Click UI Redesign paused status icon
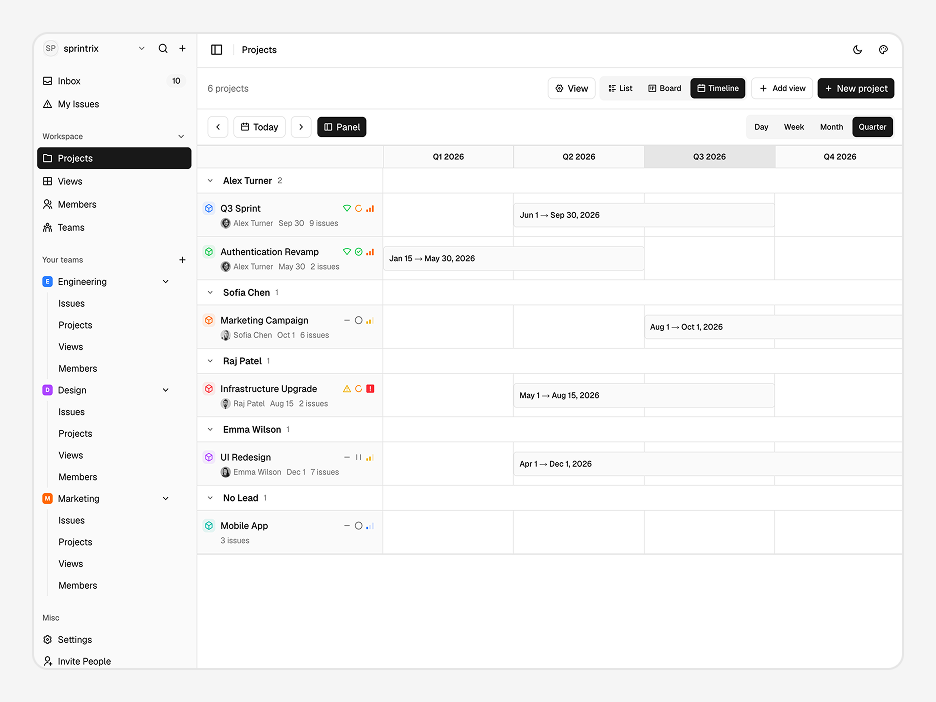 point(359,457)
